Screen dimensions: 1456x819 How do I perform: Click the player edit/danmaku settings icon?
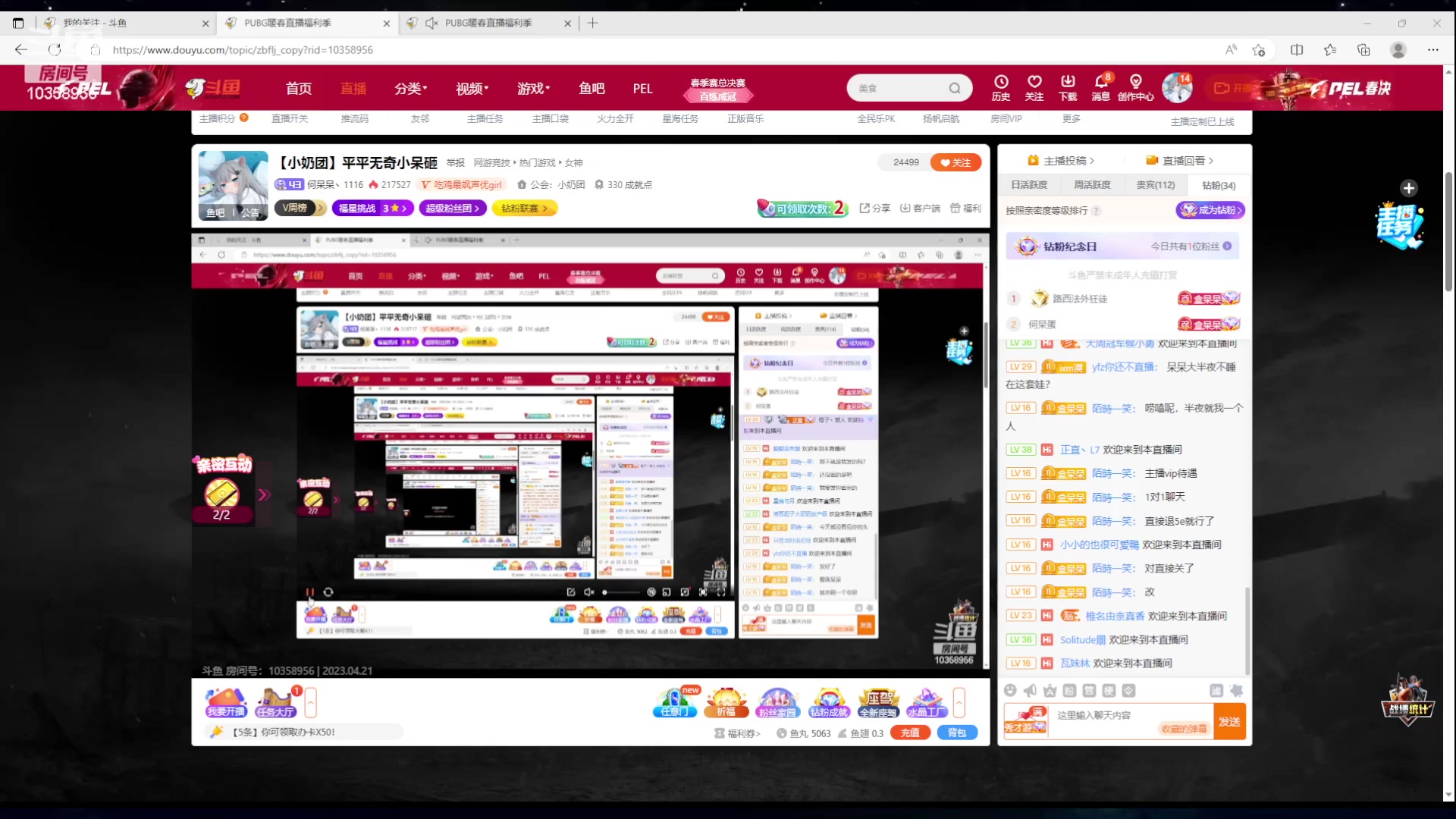(x=571, y=592)
